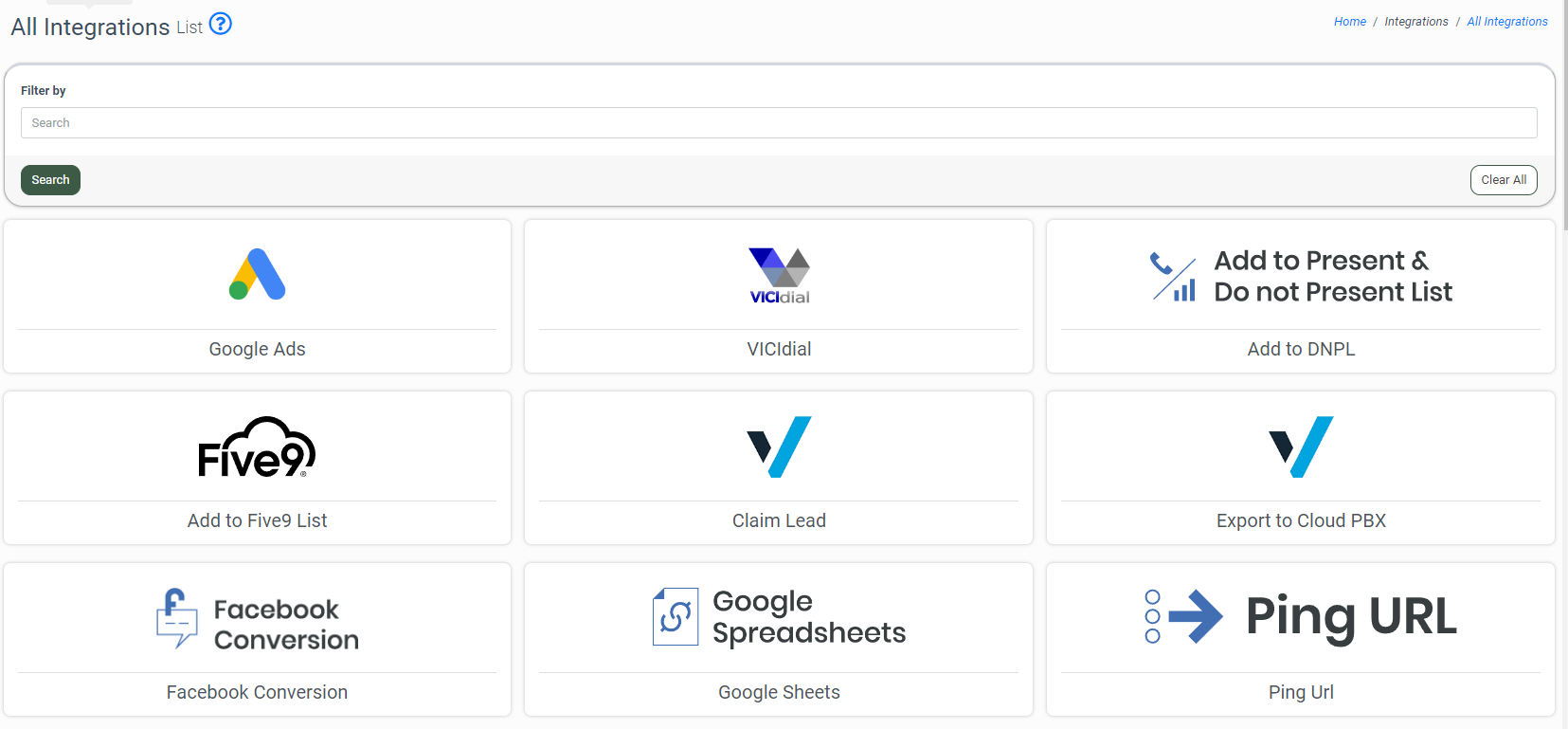
Task: Go to Home breadcrumb link
Action: [1349, 22]
